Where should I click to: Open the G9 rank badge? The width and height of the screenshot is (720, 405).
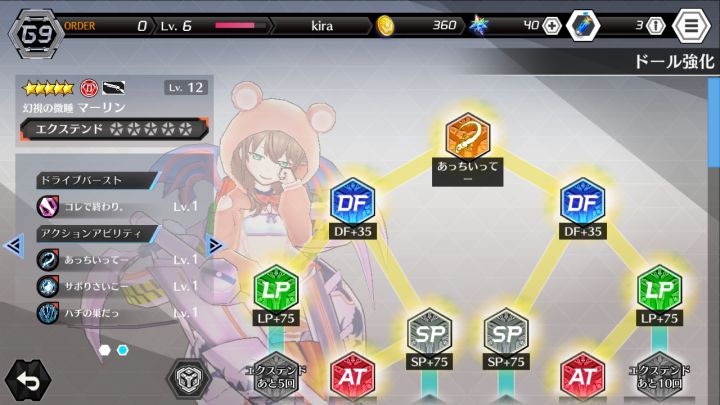37,34
